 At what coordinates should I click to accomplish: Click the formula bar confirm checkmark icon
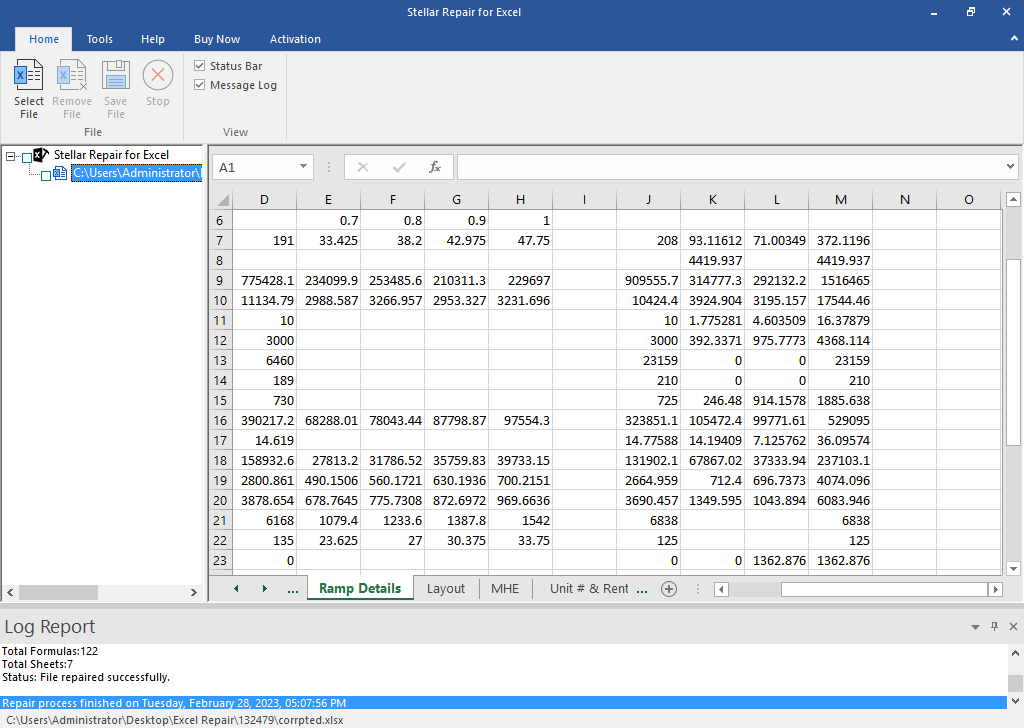(399, 168)
